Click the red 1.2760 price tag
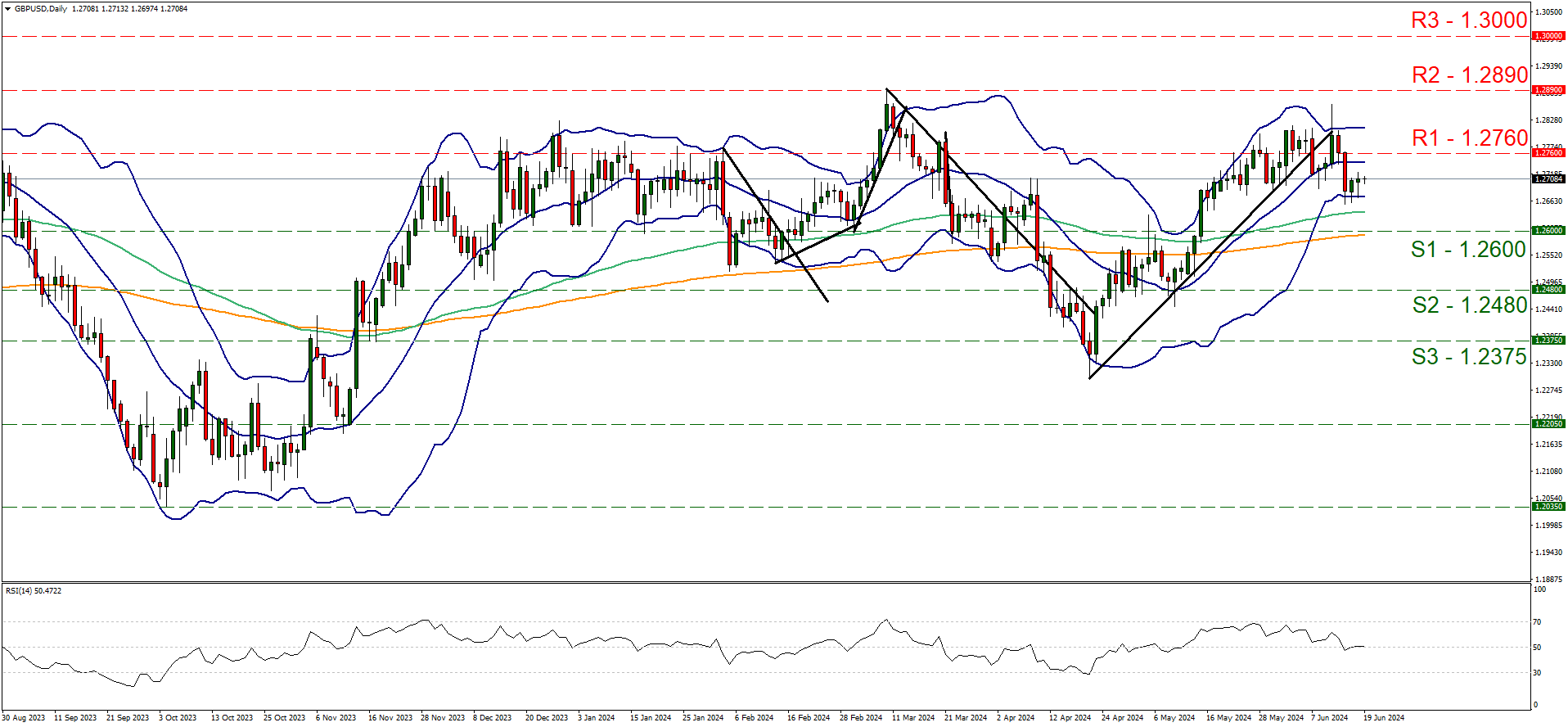1568x727 pixels. 1548,153
